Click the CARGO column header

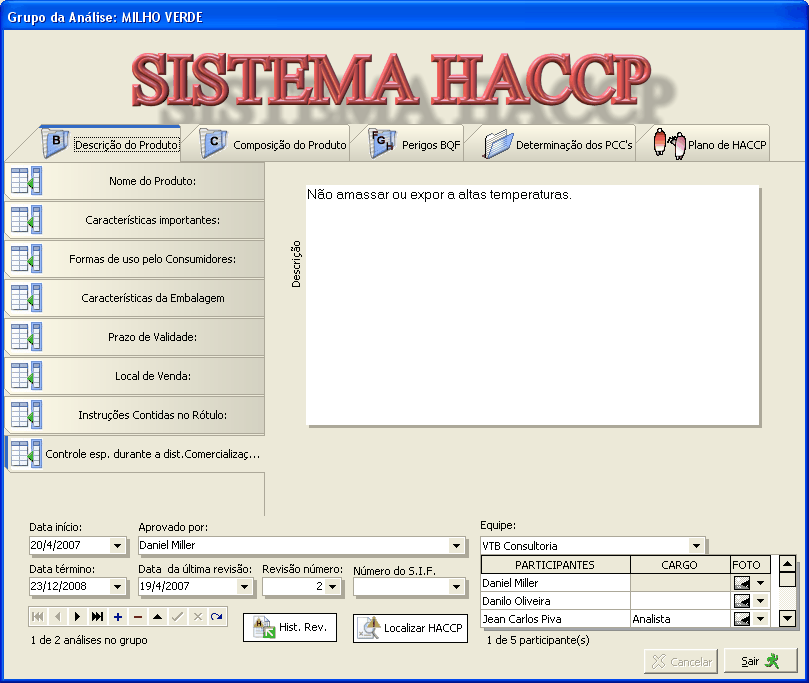pos(679,565)
